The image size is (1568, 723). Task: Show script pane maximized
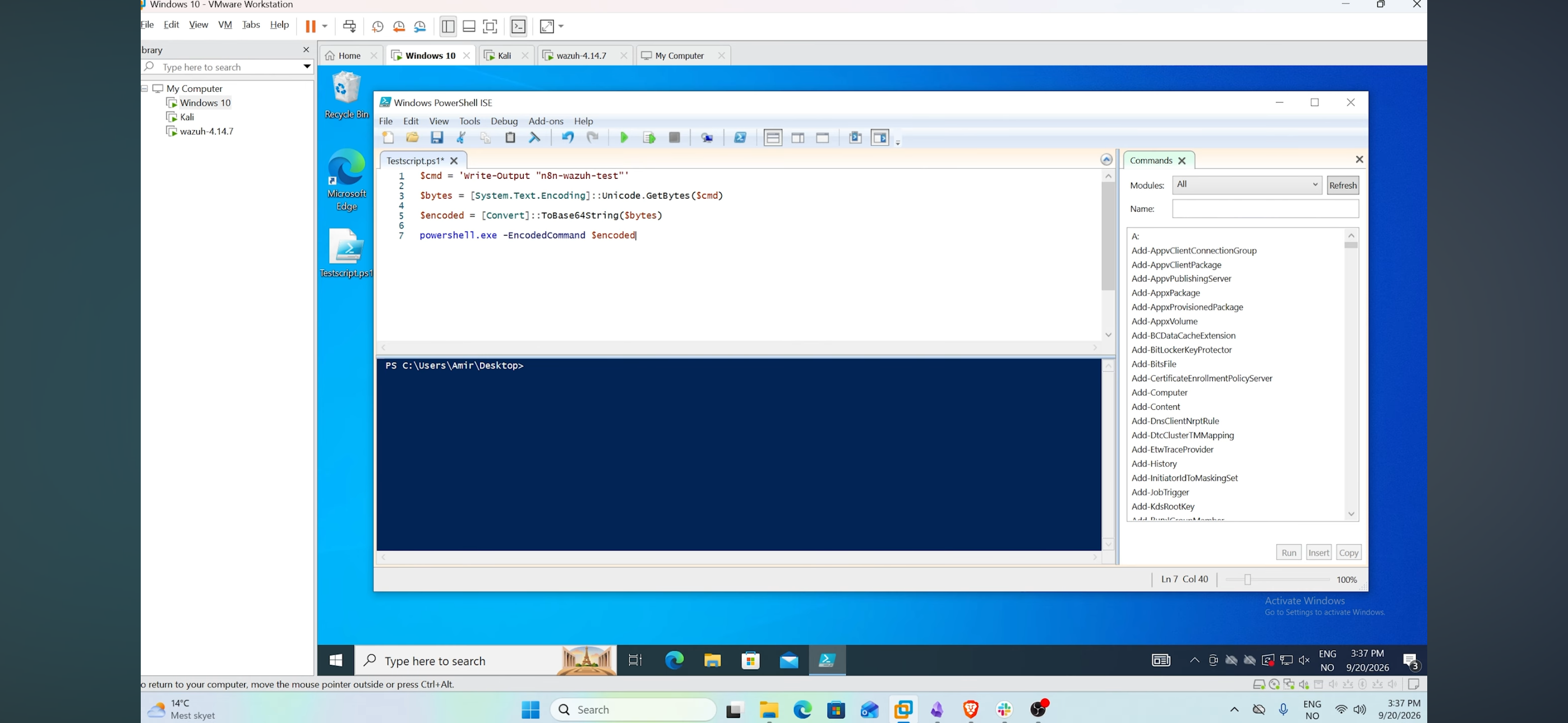(823, 137)
